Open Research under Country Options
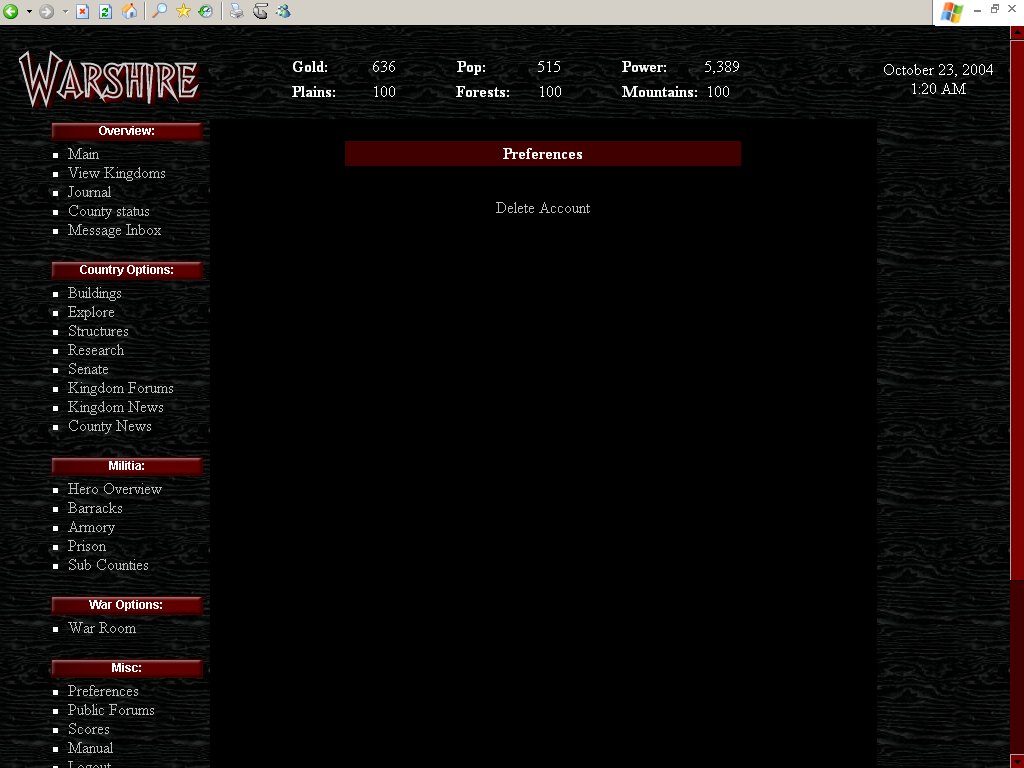Image resolution: width=1024 pixels, height=768 pixels. [x=96, y=350]
